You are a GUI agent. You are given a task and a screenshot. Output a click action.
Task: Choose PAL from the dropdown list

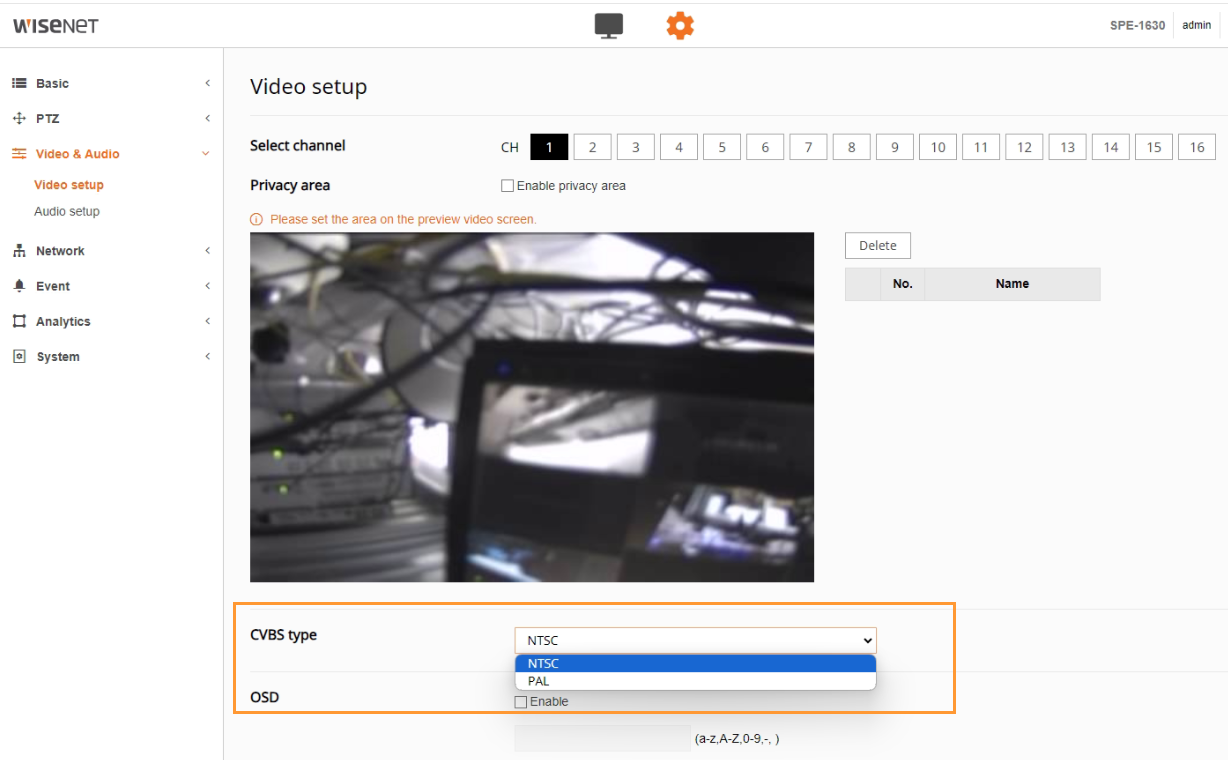tap(695, 681)
